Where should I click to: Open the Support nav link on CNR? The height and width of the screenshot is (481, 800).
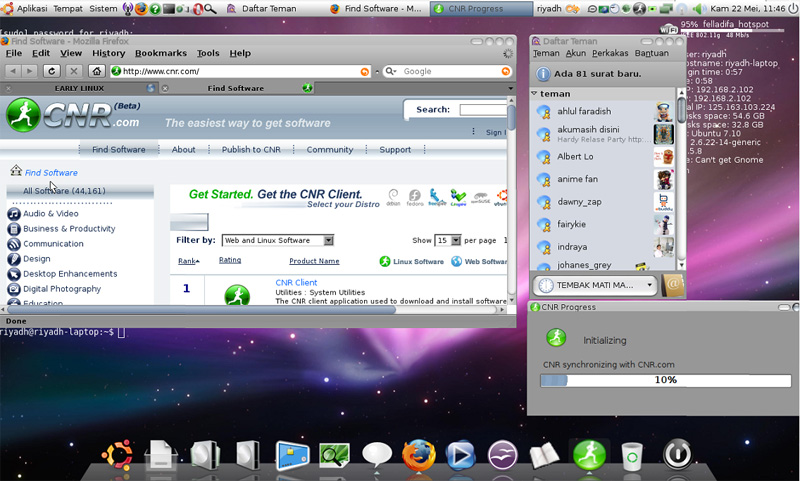395,149
